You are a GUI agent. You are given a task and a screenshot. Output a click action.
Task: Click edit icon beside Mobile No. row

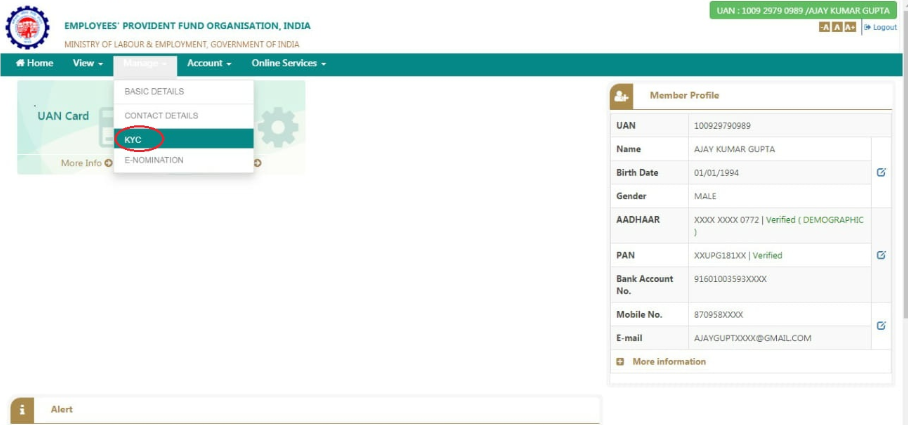[x=880, y=325]
